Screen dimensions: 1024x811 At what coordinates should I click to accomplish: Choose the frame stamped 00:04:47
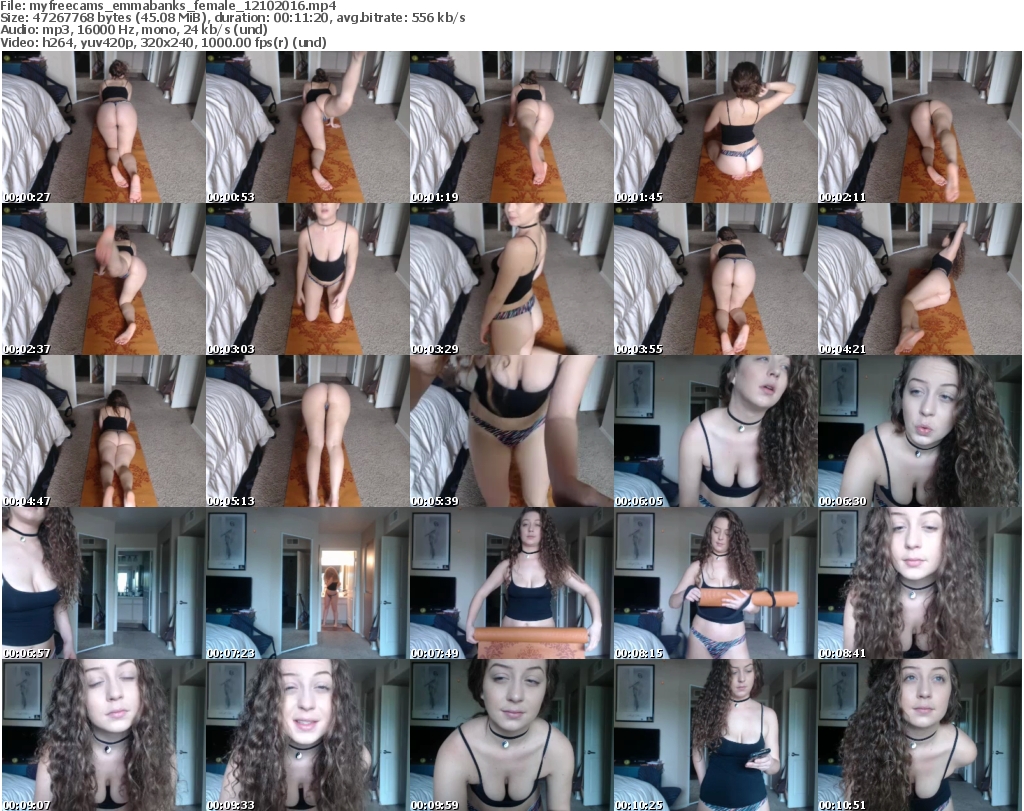103,432
